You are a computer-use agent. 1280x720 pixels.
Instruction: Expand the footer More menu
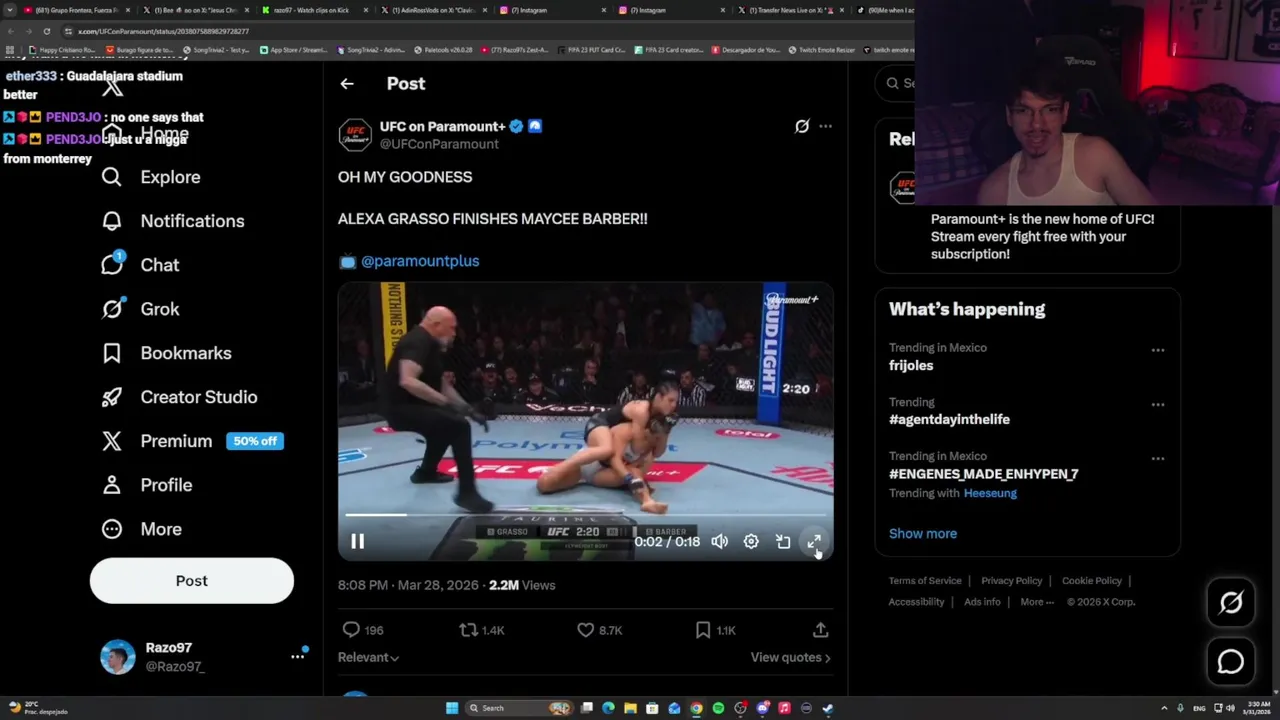[1037, 602]
